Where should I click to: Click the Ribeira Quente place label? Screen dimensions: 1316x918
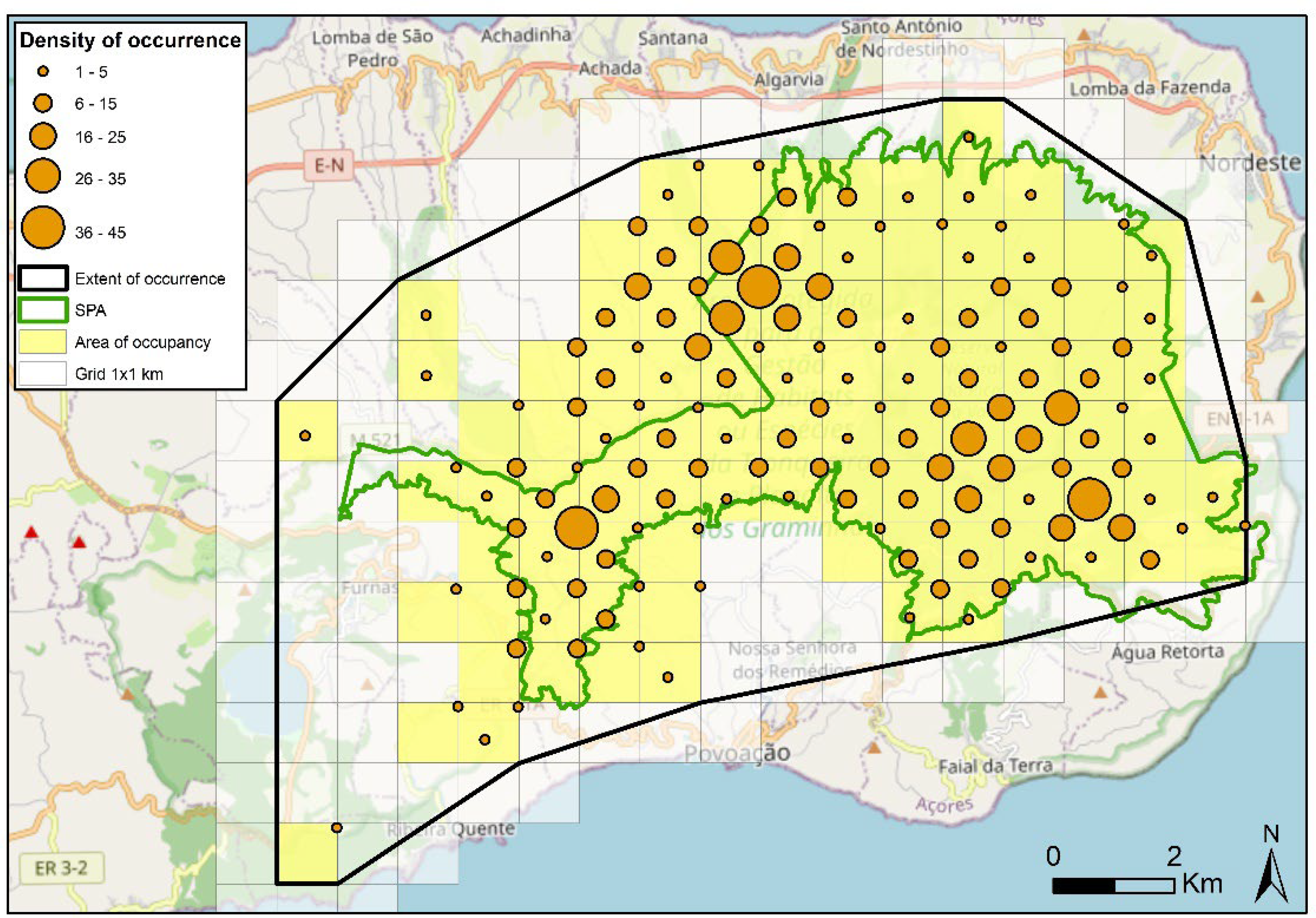coord(451,829)
